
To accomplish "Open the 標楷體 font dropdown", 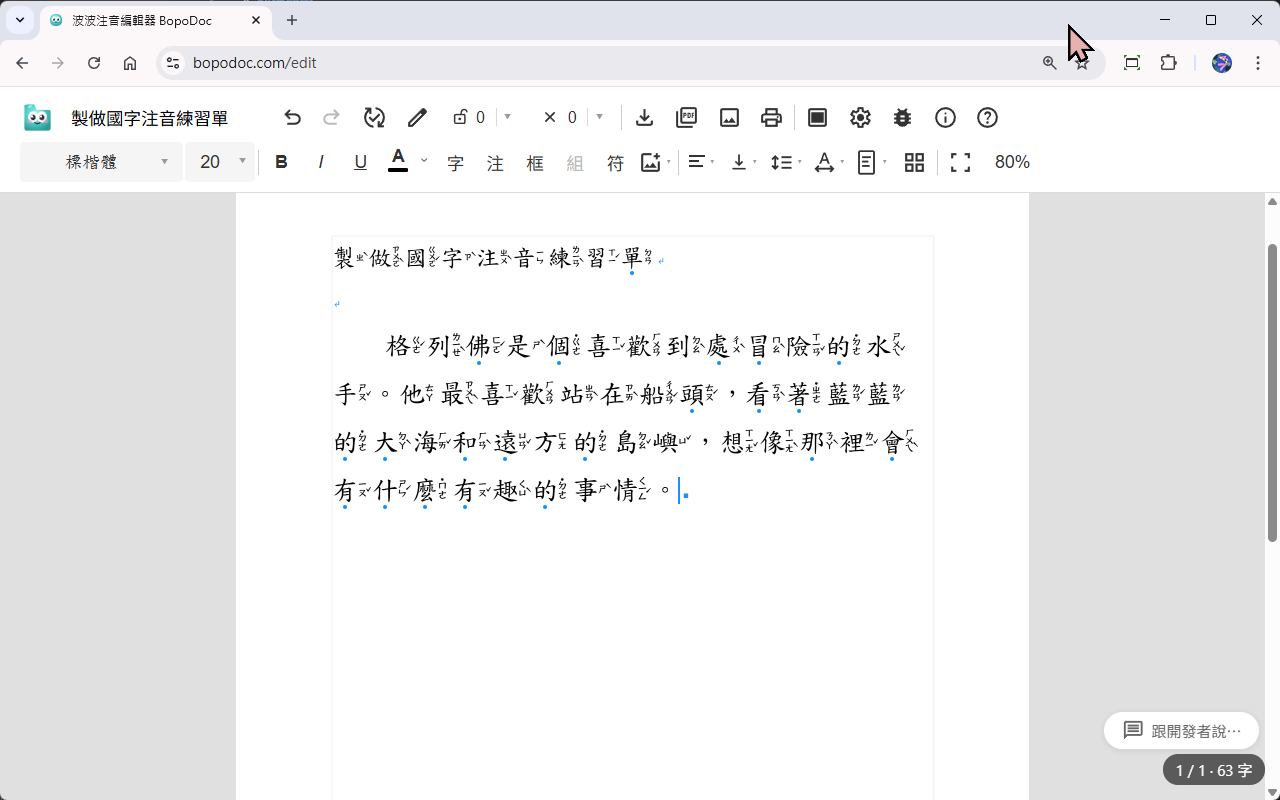I will point(100,161).
